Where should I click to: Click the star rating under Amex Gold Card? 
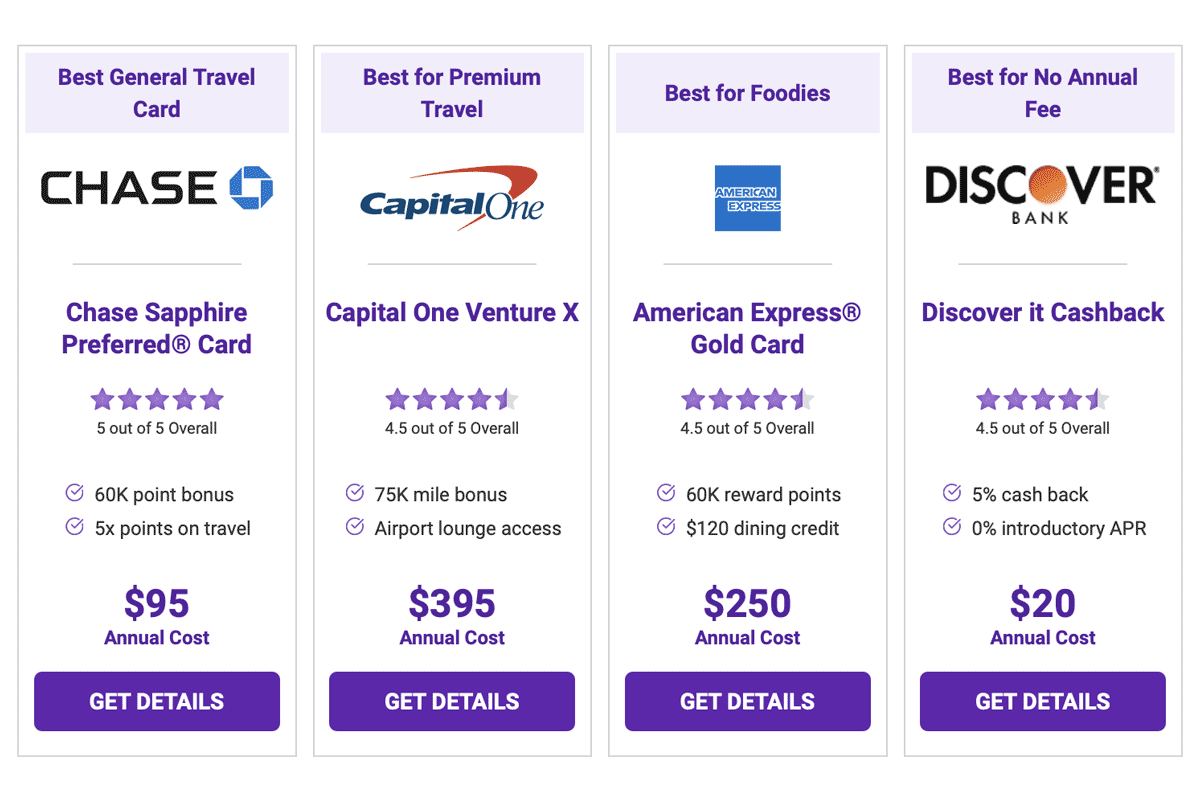pyautogui.click(x=748, y=400)
